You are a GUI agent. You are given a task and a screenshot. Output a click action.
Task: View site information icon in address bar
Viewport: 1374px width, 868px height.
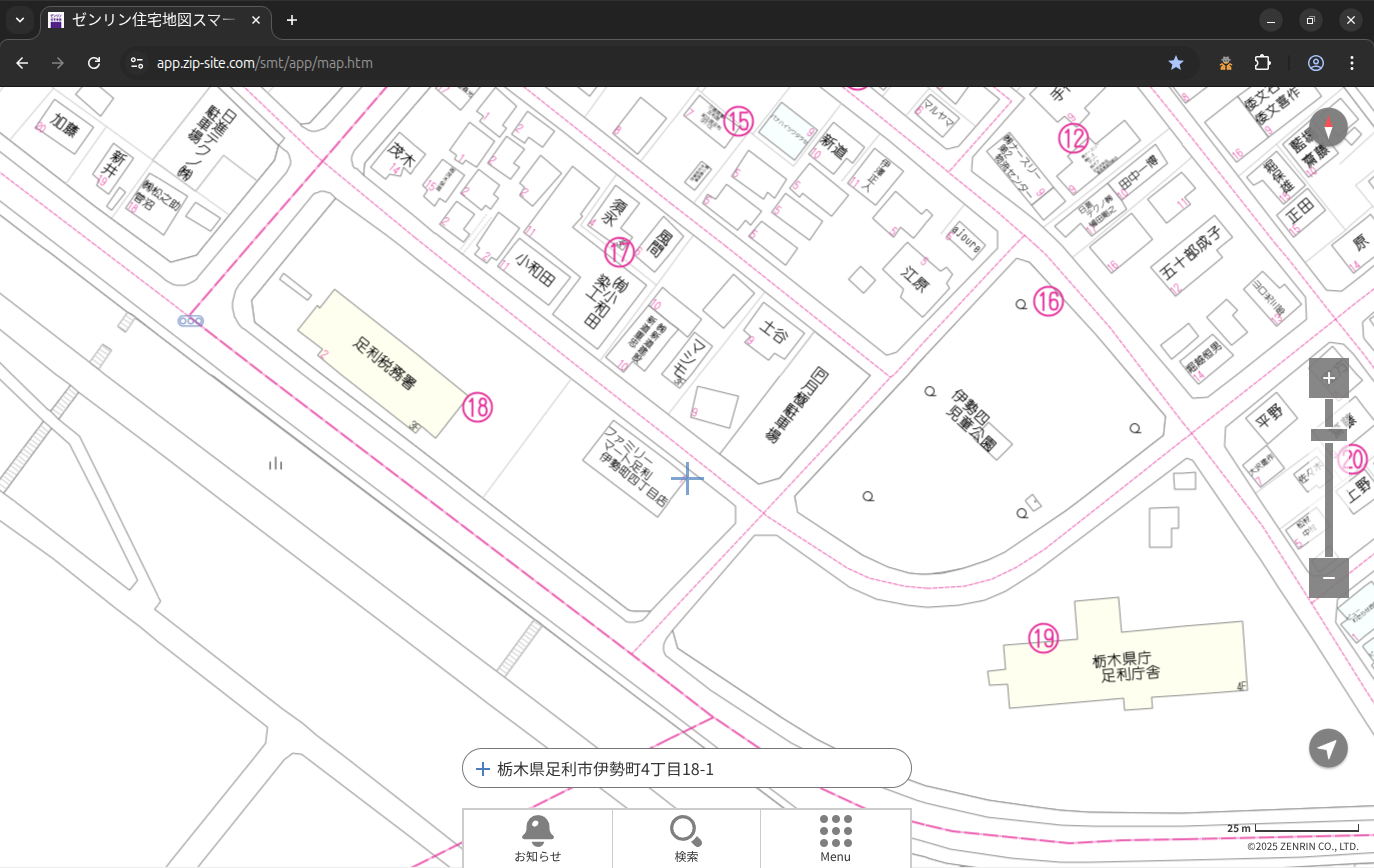click(x=137, y=63)
